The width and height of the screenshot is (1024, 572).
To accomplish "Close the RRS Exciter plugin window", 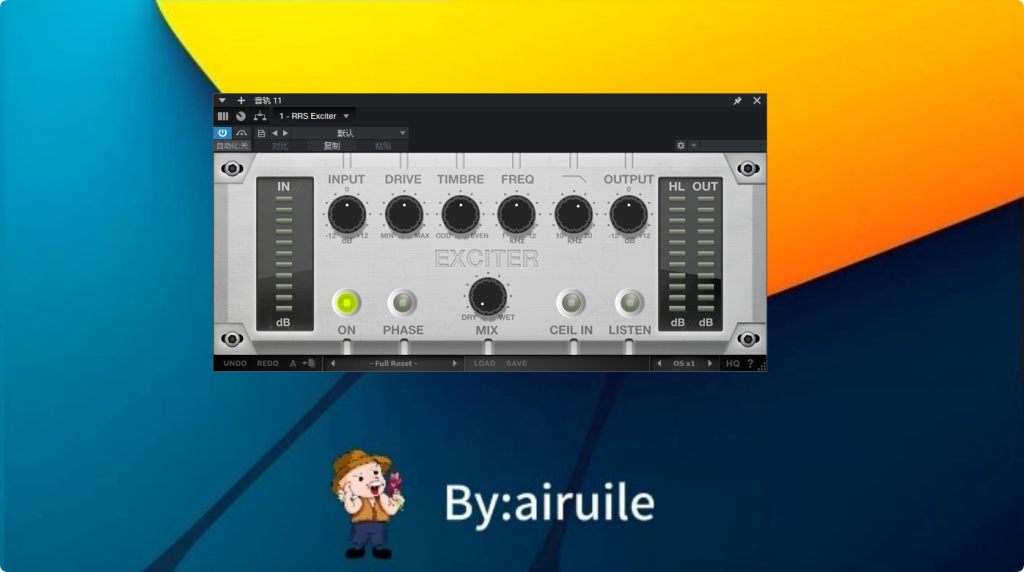I will 757,101.
